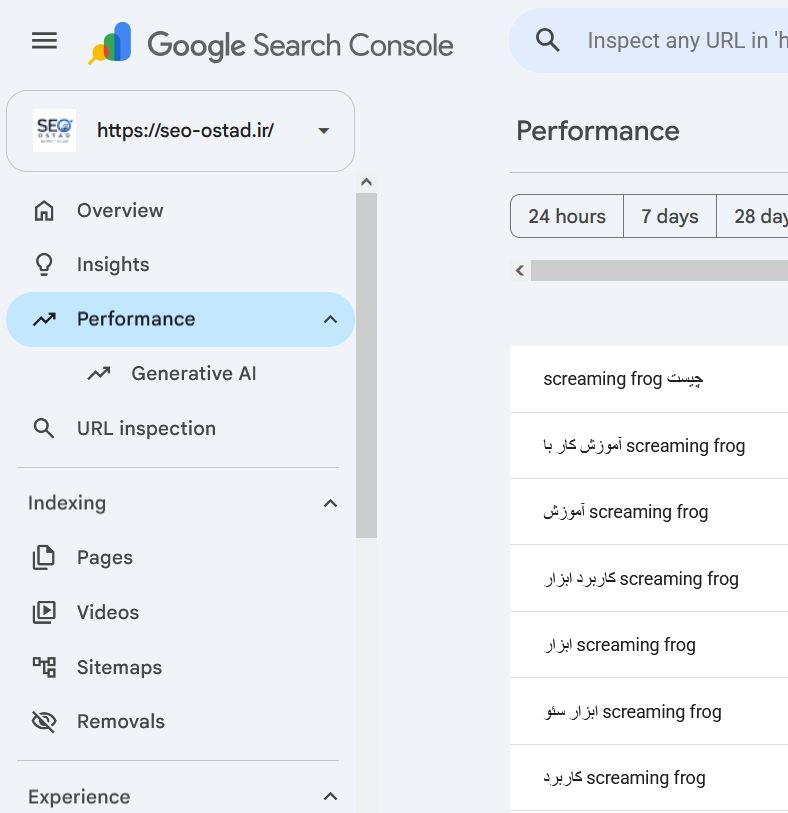Open the hamburger main menu
The height and width of the screenshot is (813, 788).
44,40
